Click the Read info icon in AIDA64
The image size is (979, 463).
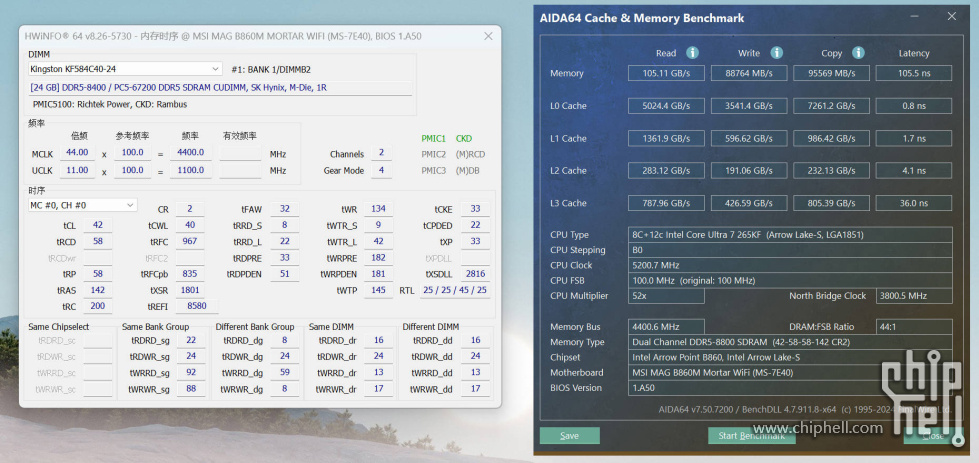692,53
